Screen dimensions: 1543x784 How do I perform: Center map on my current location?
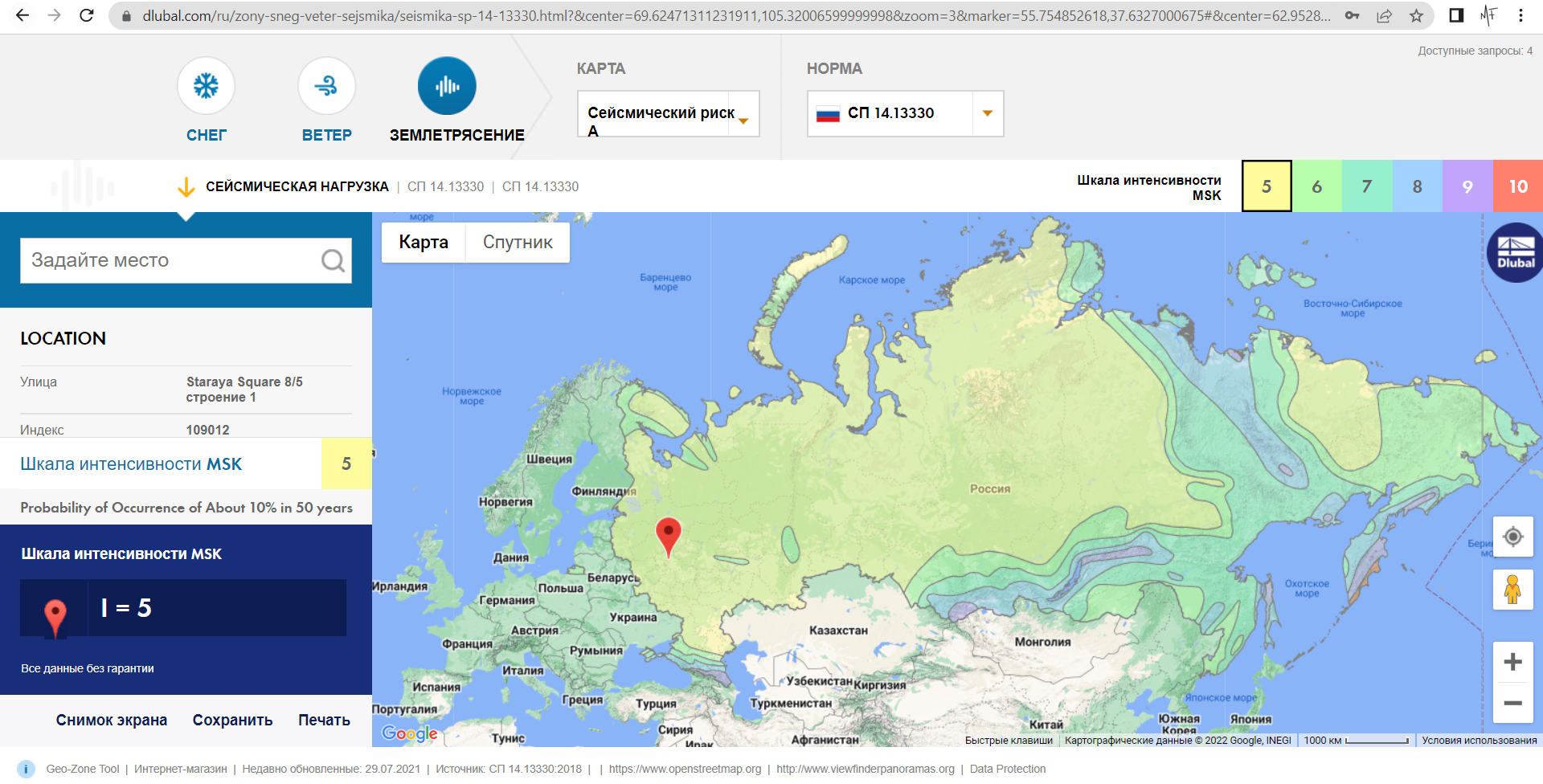[x=1513, y=537]
